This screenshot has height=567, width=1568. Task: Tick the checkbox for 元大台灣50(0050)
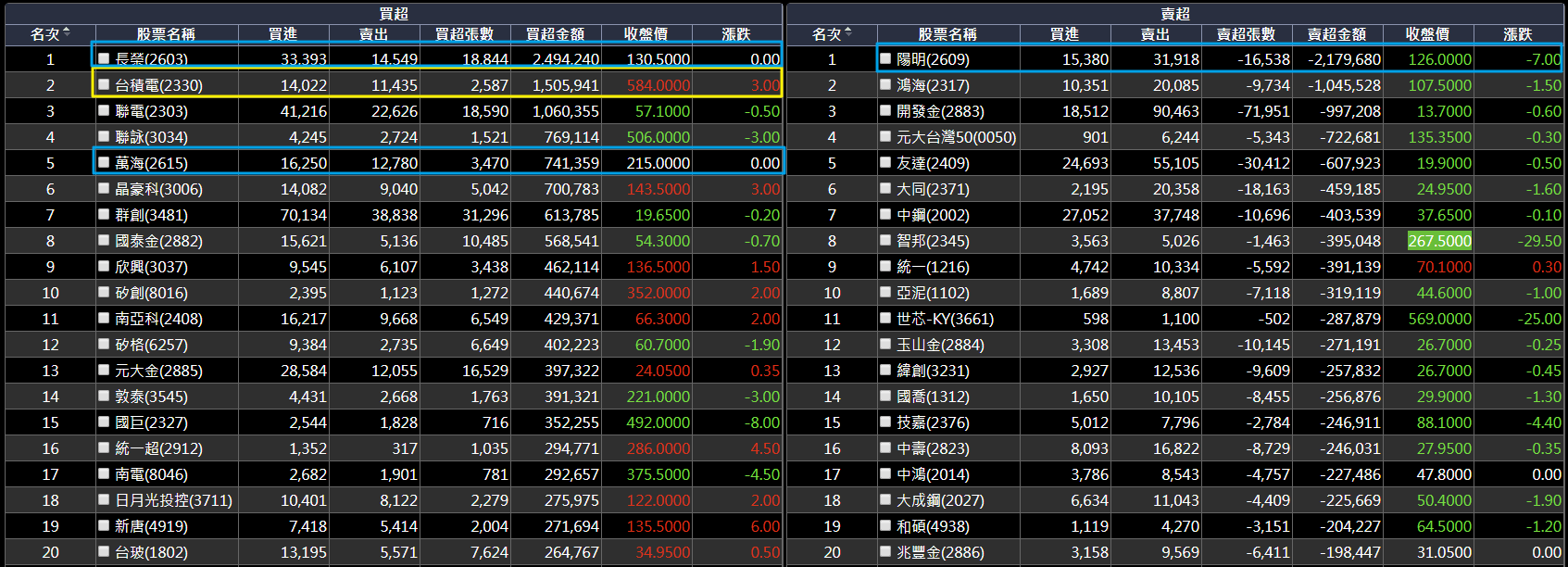click(x=886, y=136)
